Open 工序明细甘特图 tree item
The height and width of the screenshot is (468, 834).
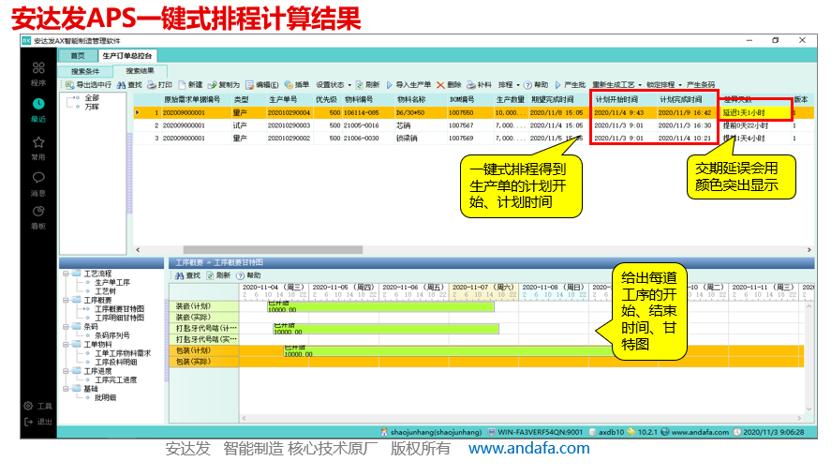click(x=120, y=317)
